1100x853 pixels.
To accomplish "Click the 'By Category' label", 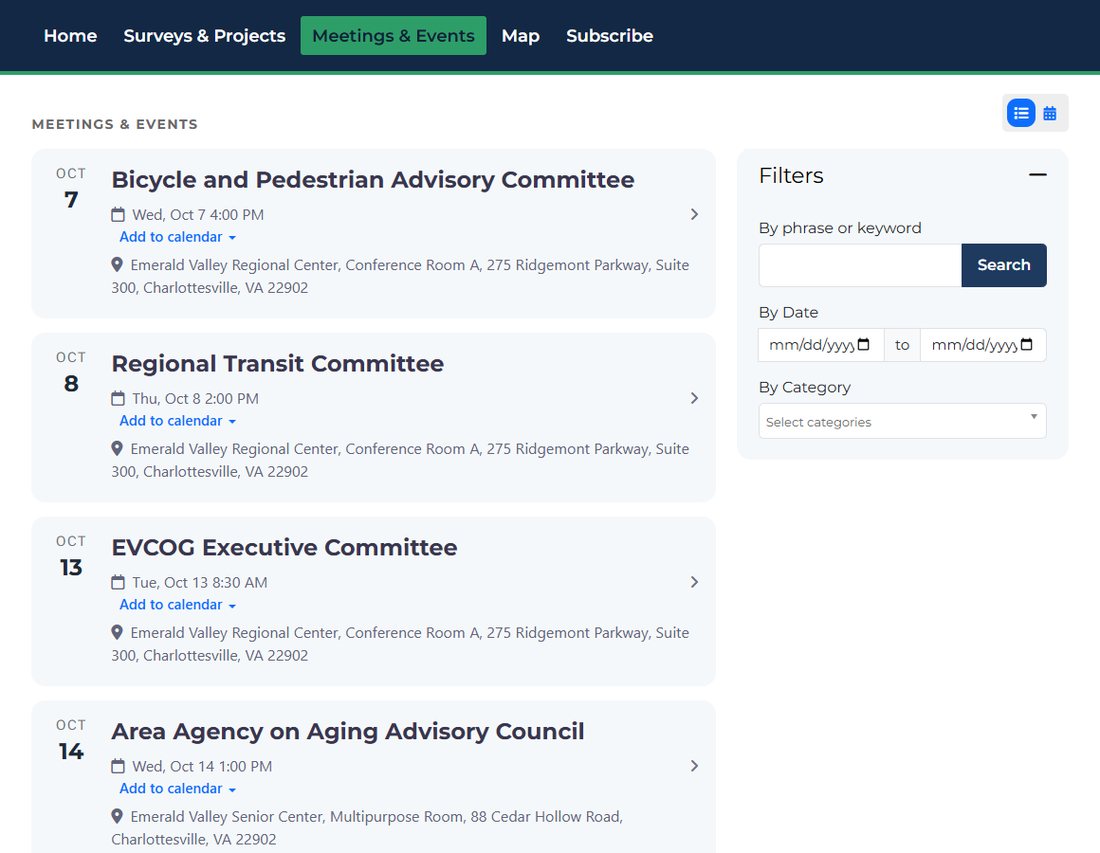I will point(804,387).
